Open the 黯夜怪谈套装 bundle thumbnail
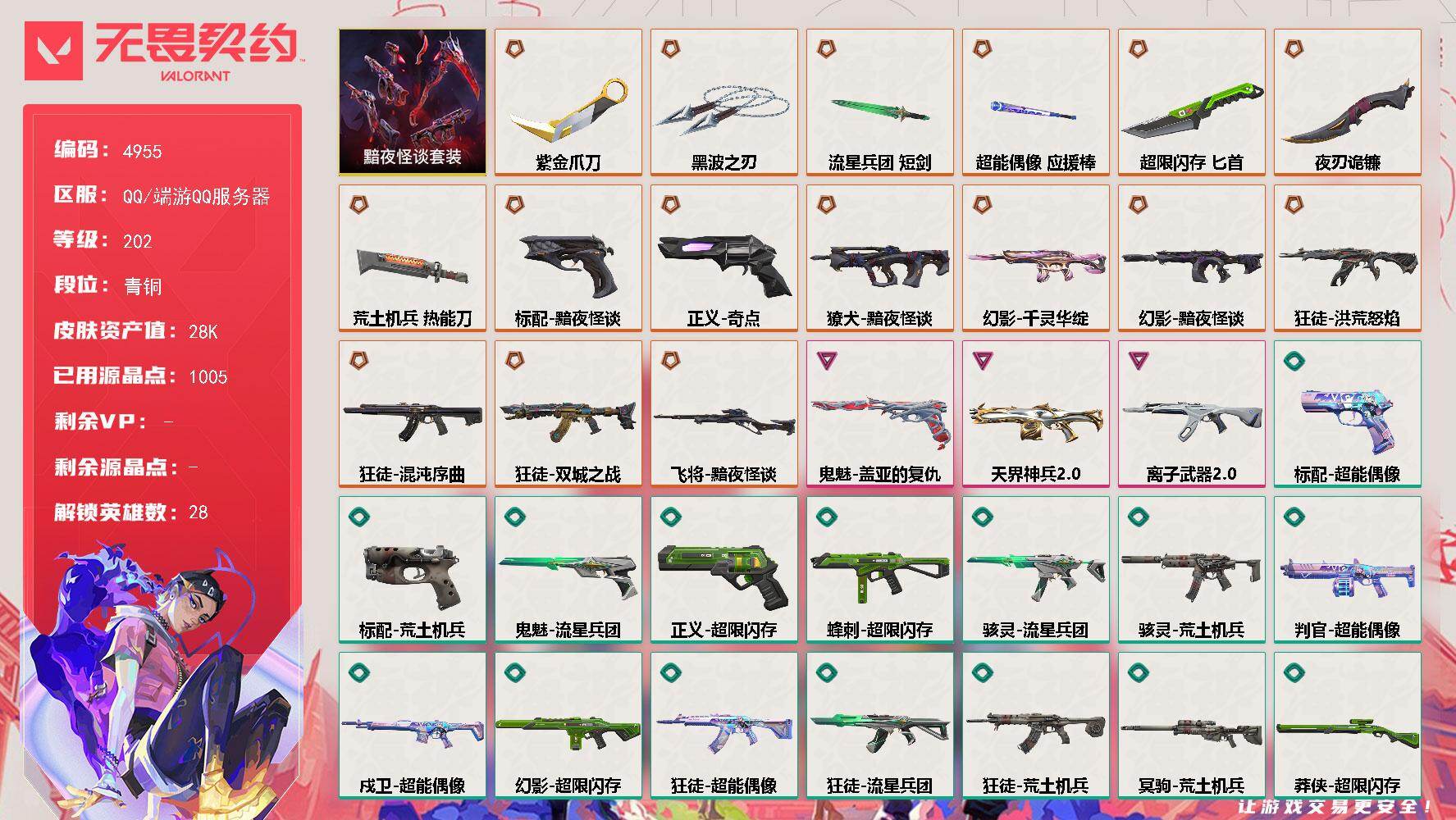 click(413, 102)
